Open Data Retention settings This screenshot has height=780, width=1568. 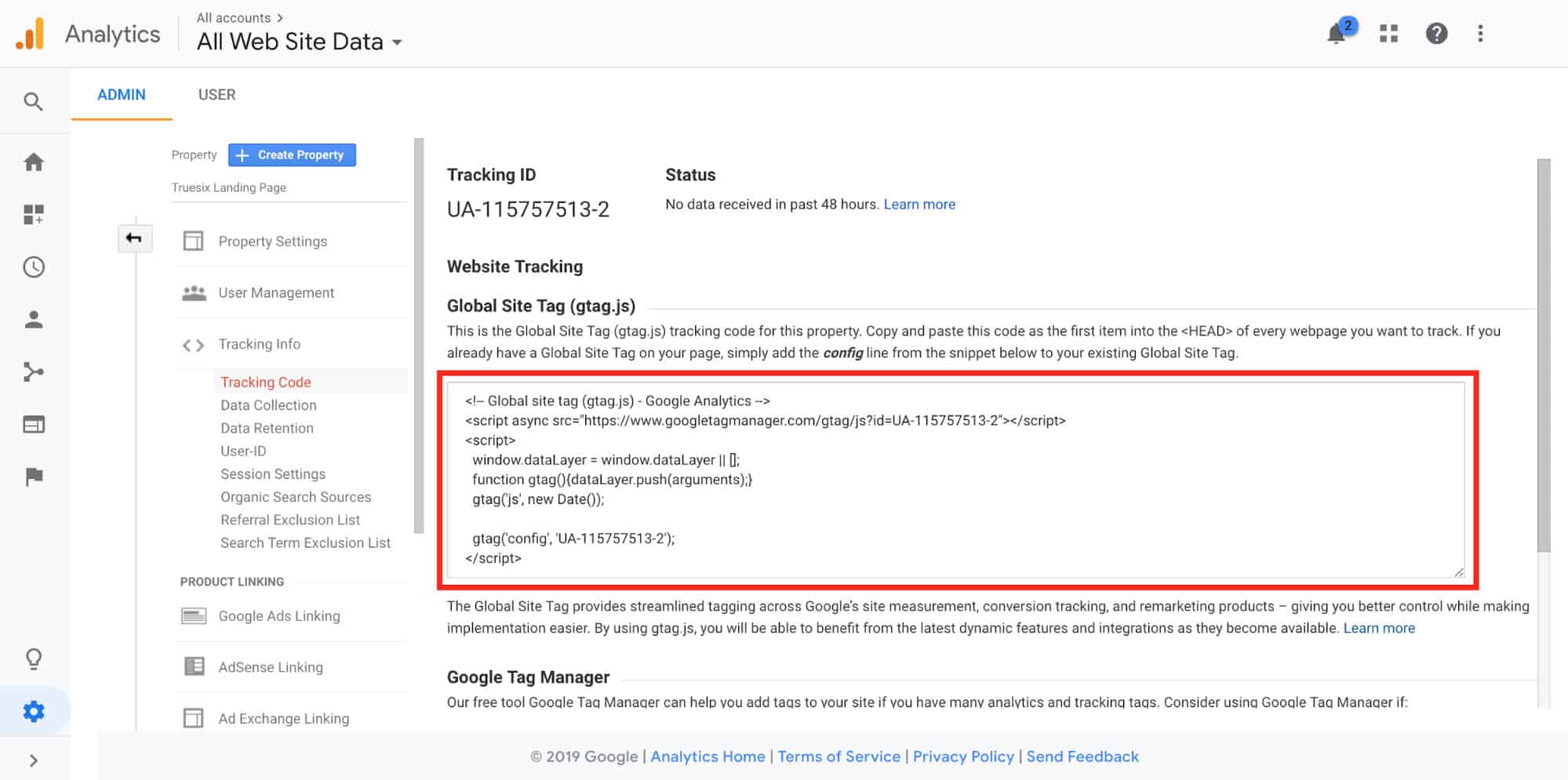pos(267,428)
